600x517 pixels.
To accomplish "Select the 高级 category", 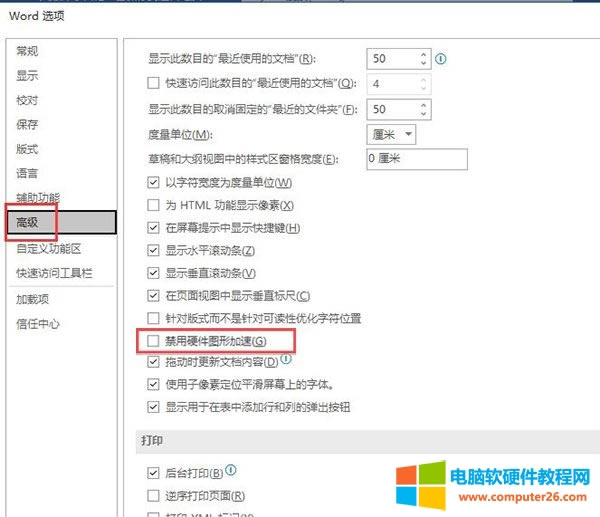I will tap(61, 222).
